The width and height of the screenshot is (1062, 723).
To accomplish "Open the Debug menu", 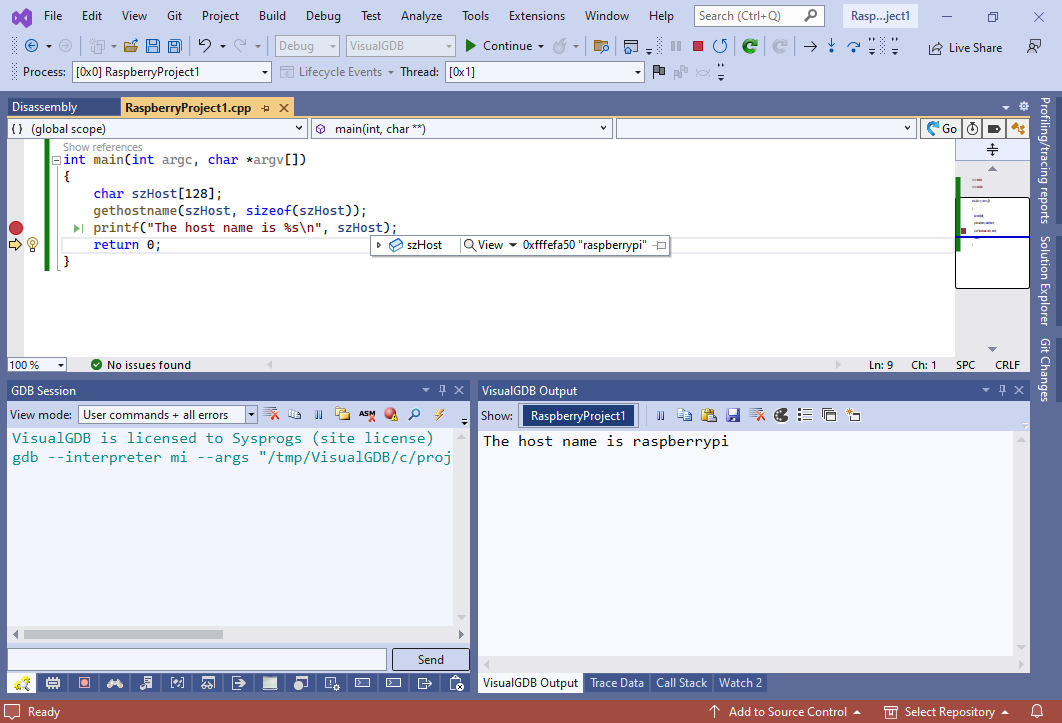I will (x=322, y=16).
